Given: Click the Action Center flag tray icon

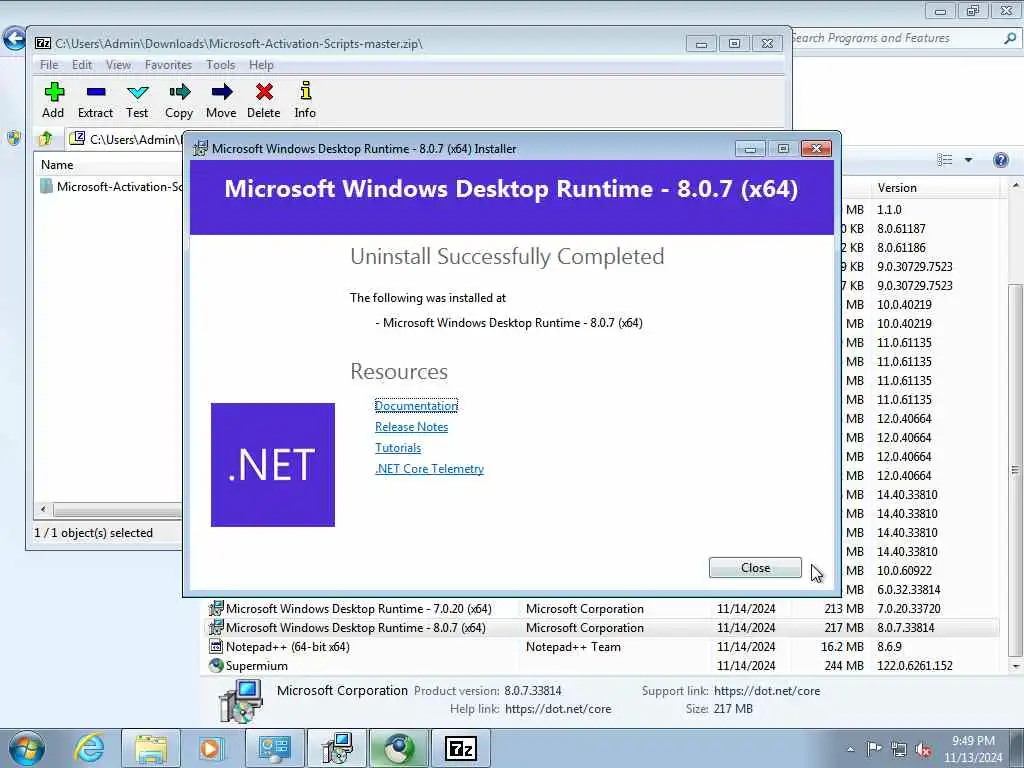Looking at the screenshot, I should click(874, 748).
